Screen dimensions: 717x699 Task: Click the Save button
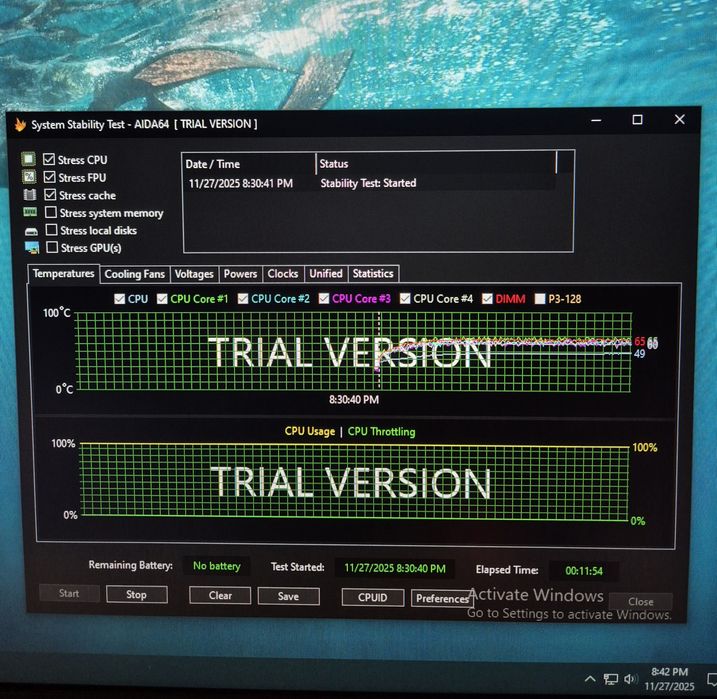[x=289, y=597]
